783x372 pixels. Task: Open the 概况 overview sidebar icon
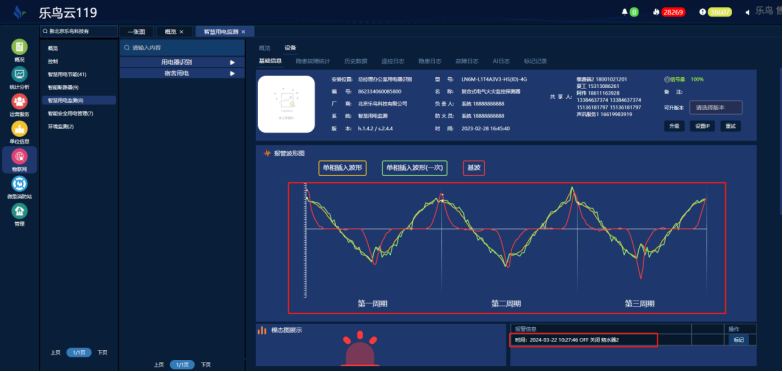click(19, 47)
